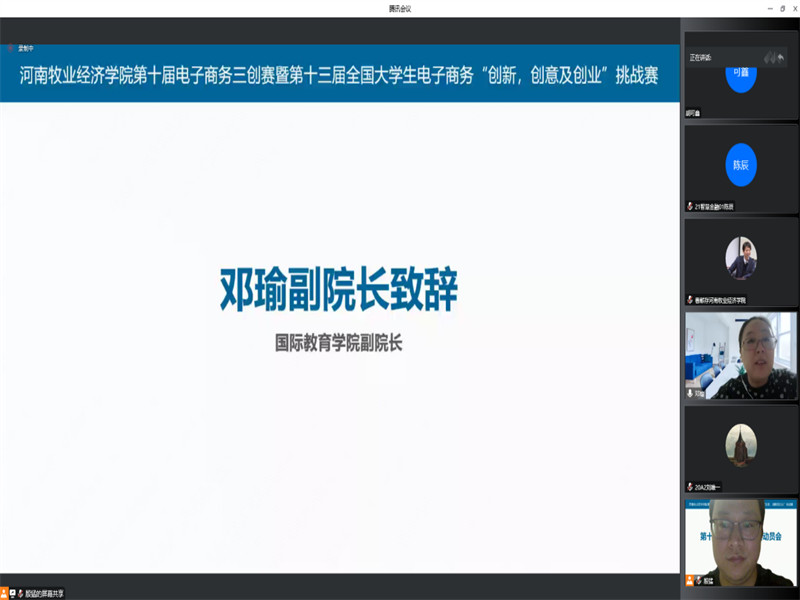Click orange presenter icon at bottom-left of shared screen
Viewport: 800px width, 600px height.
point(4,593)
